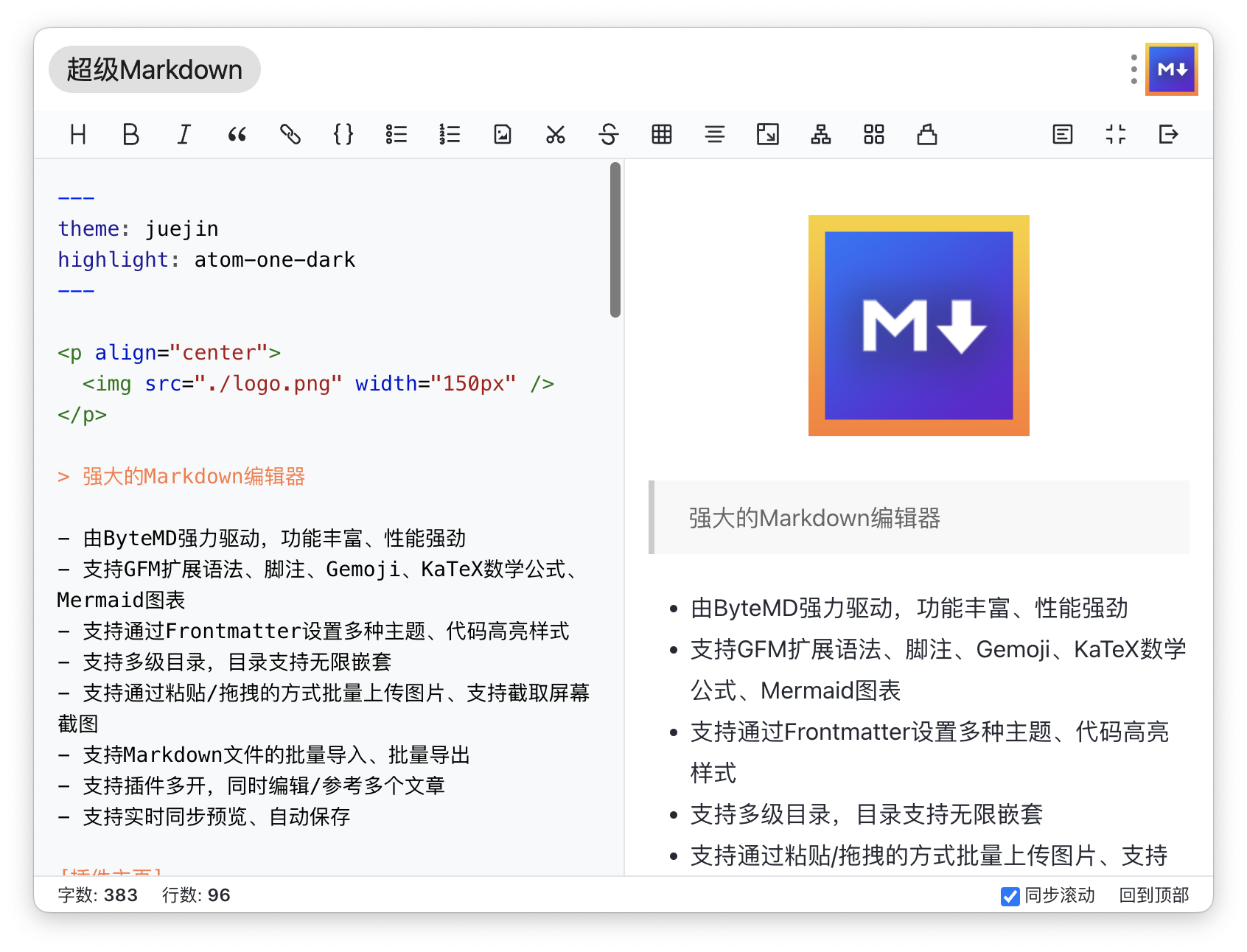Click the image resize toolbar icon
This screenshot has width=1247, height=952.
pos(768,134)
